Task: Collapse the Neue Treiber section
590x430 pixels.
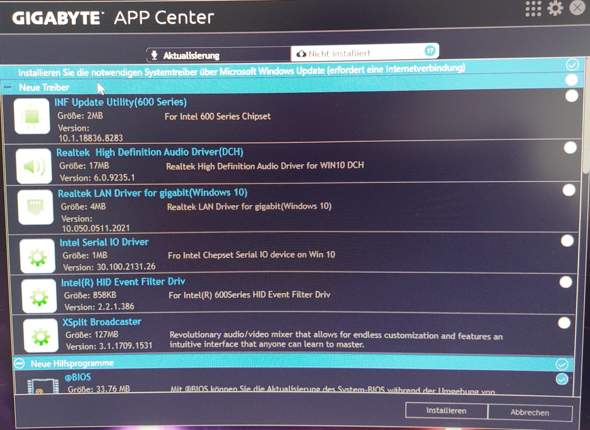Action: [x=8, y=87]
